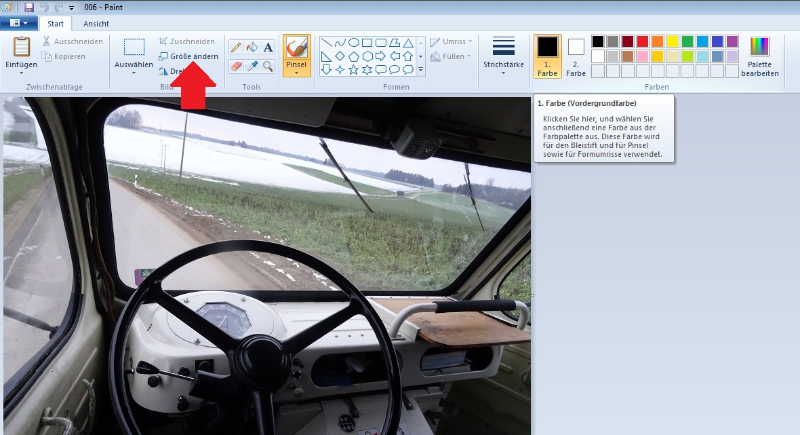Open Palette bearbeiten color editor

pos(760,55)
